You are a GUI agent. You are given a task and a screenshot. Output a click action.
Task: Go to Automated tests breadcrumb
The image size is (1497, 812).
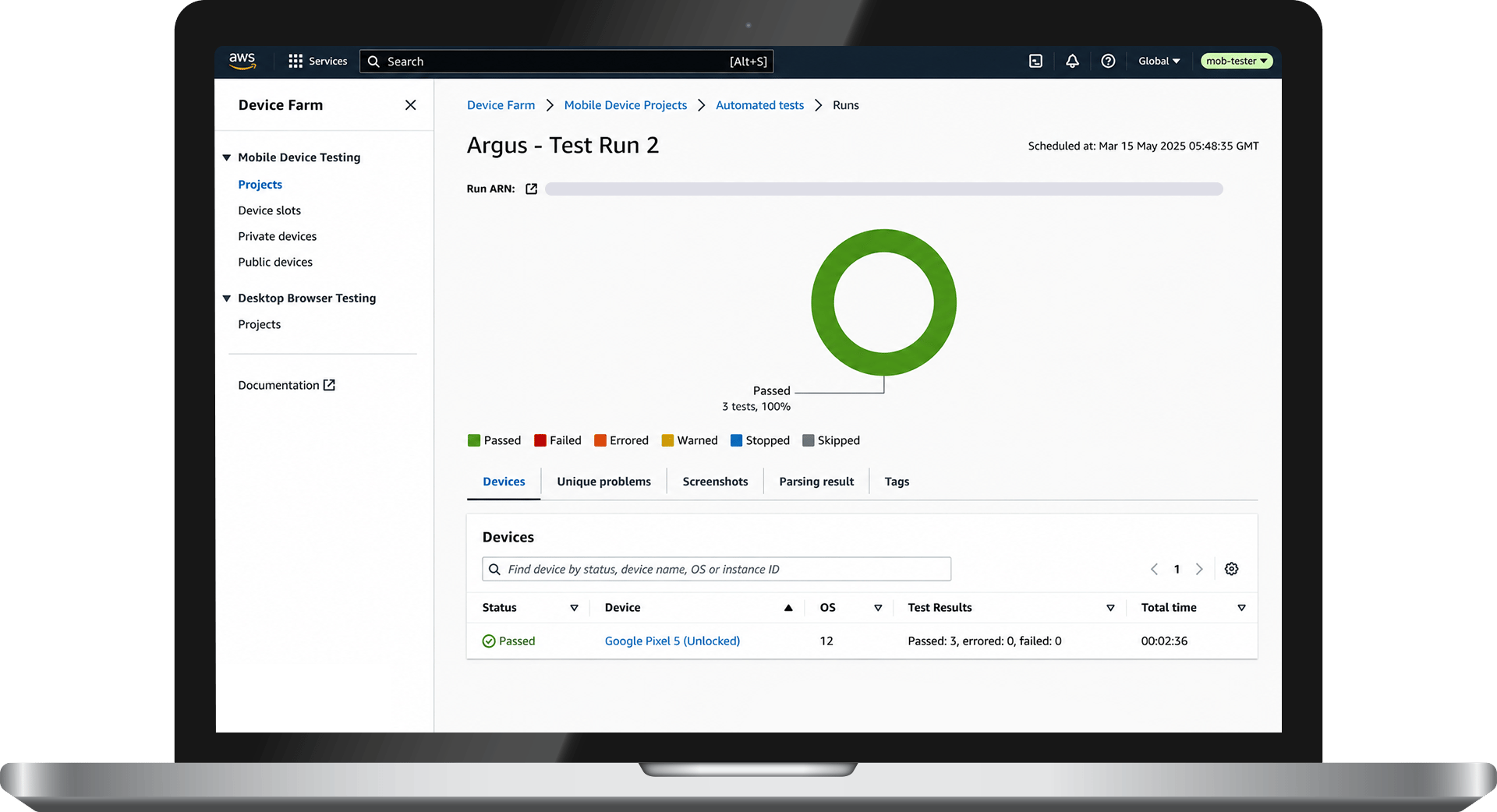click(x=759, y=105)
